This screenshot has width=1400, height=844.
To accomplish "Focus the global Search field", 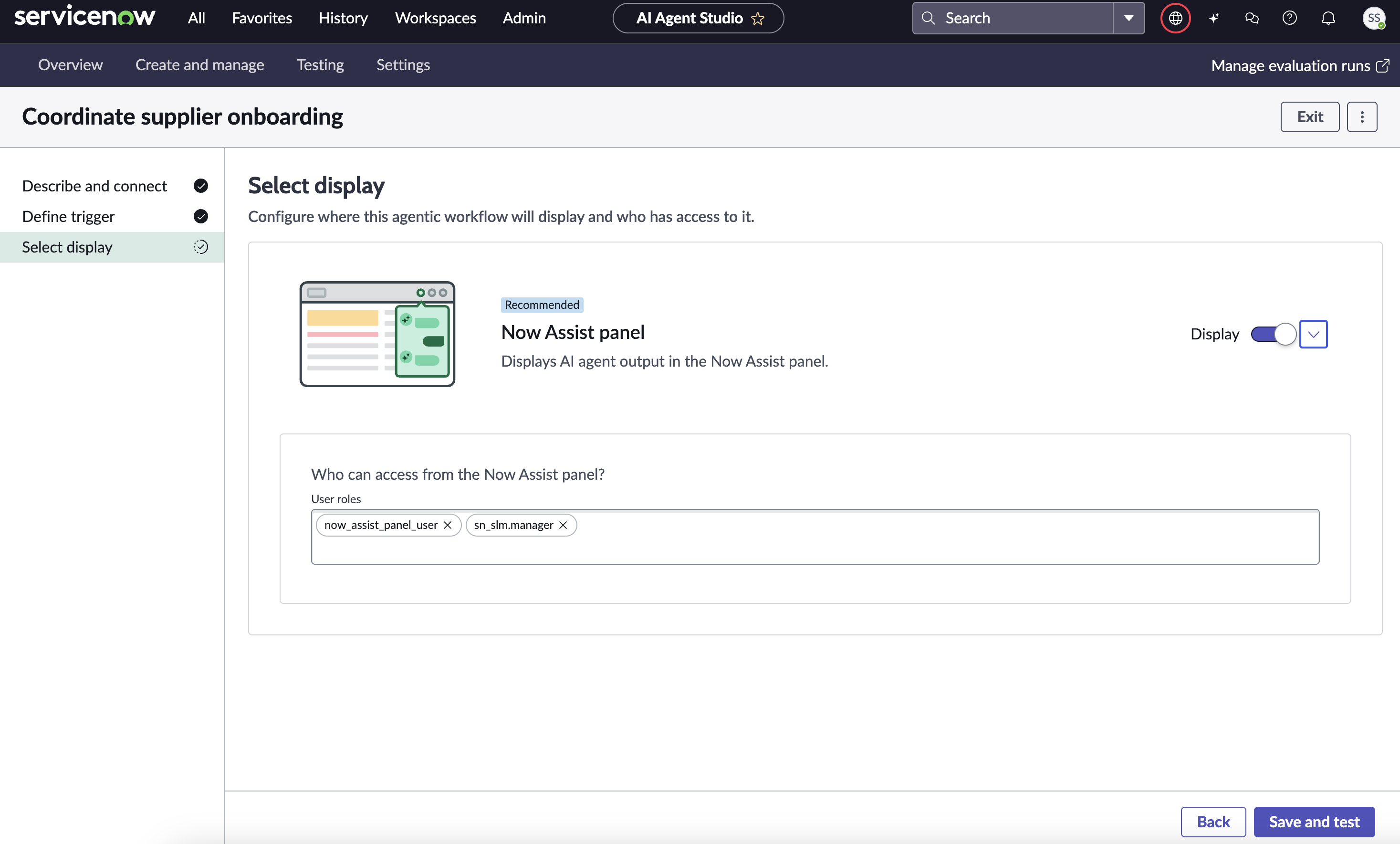I will 1013,18.
